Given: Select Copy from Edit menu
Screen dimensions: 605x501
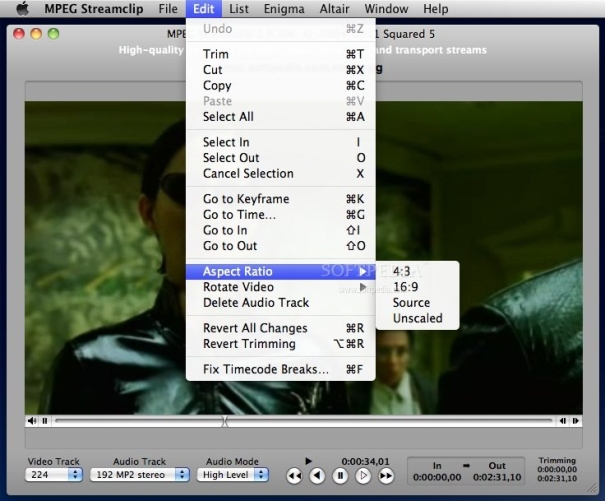Looking at the screenshot, I should tap(281, 85).
